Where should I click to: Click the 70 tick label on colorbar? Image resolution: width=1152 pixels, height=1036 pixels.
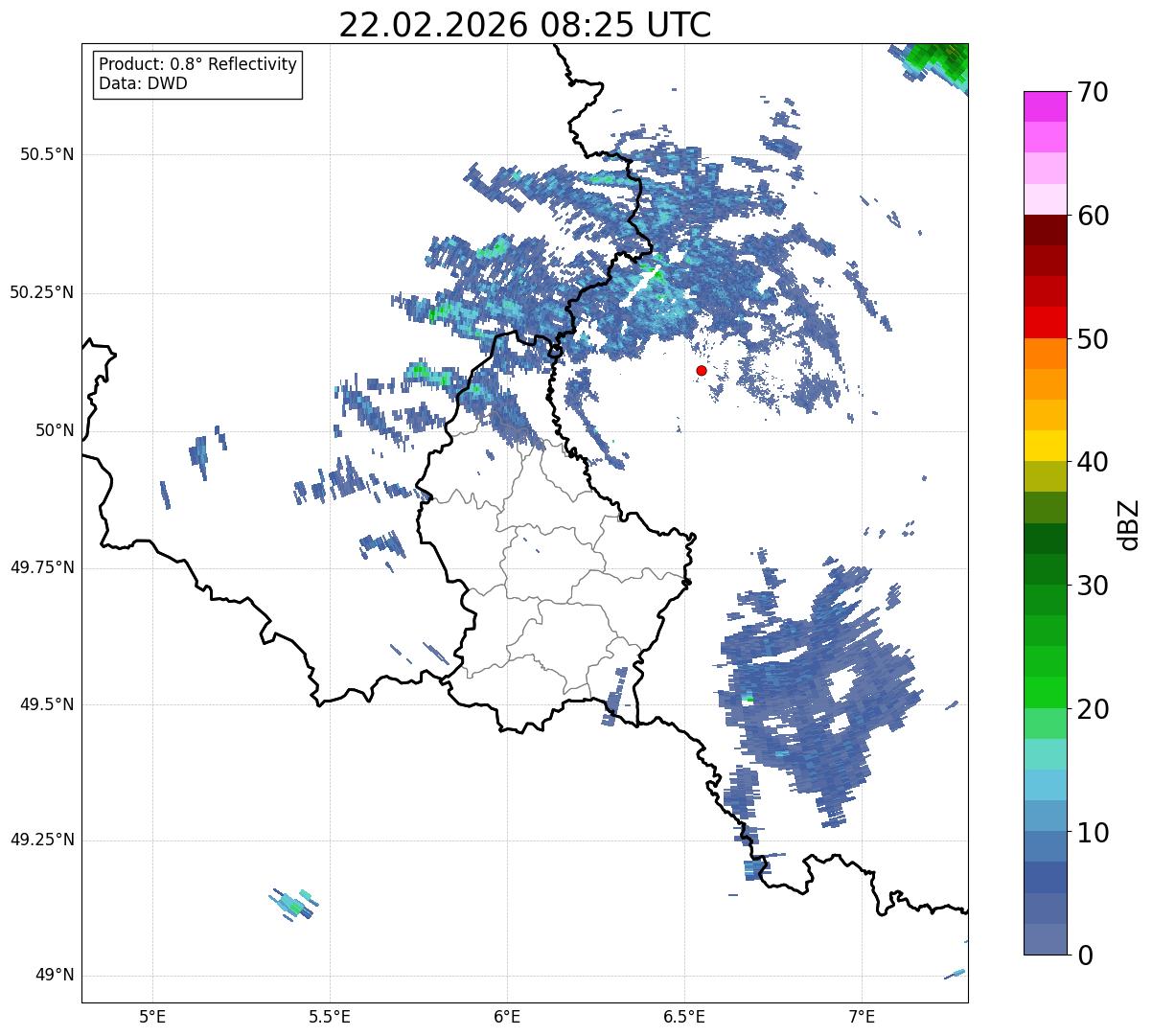1093,92
